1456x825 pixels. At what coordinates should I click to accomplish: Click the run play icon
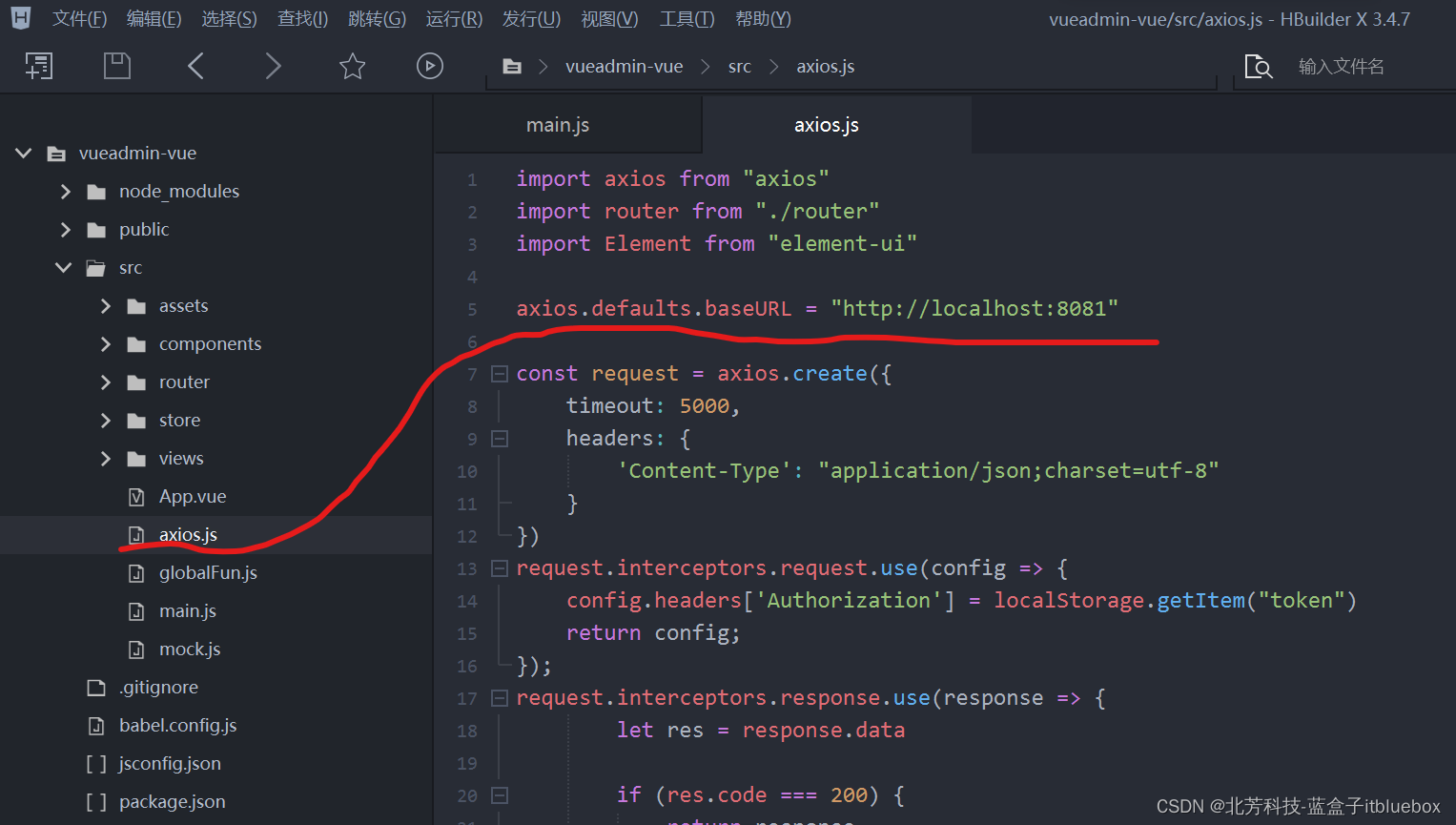coord(430,66)
